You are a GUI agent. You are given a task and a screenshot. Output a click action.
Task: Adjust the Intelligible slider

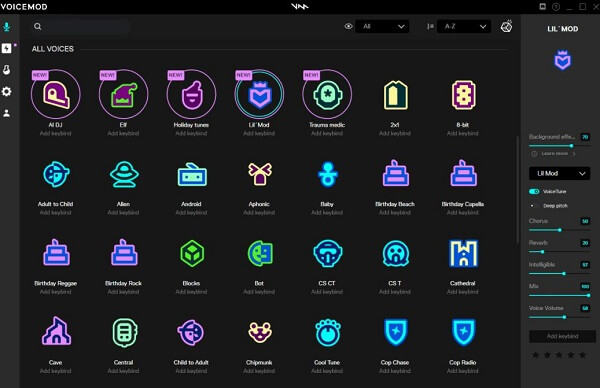pos(559,274)
